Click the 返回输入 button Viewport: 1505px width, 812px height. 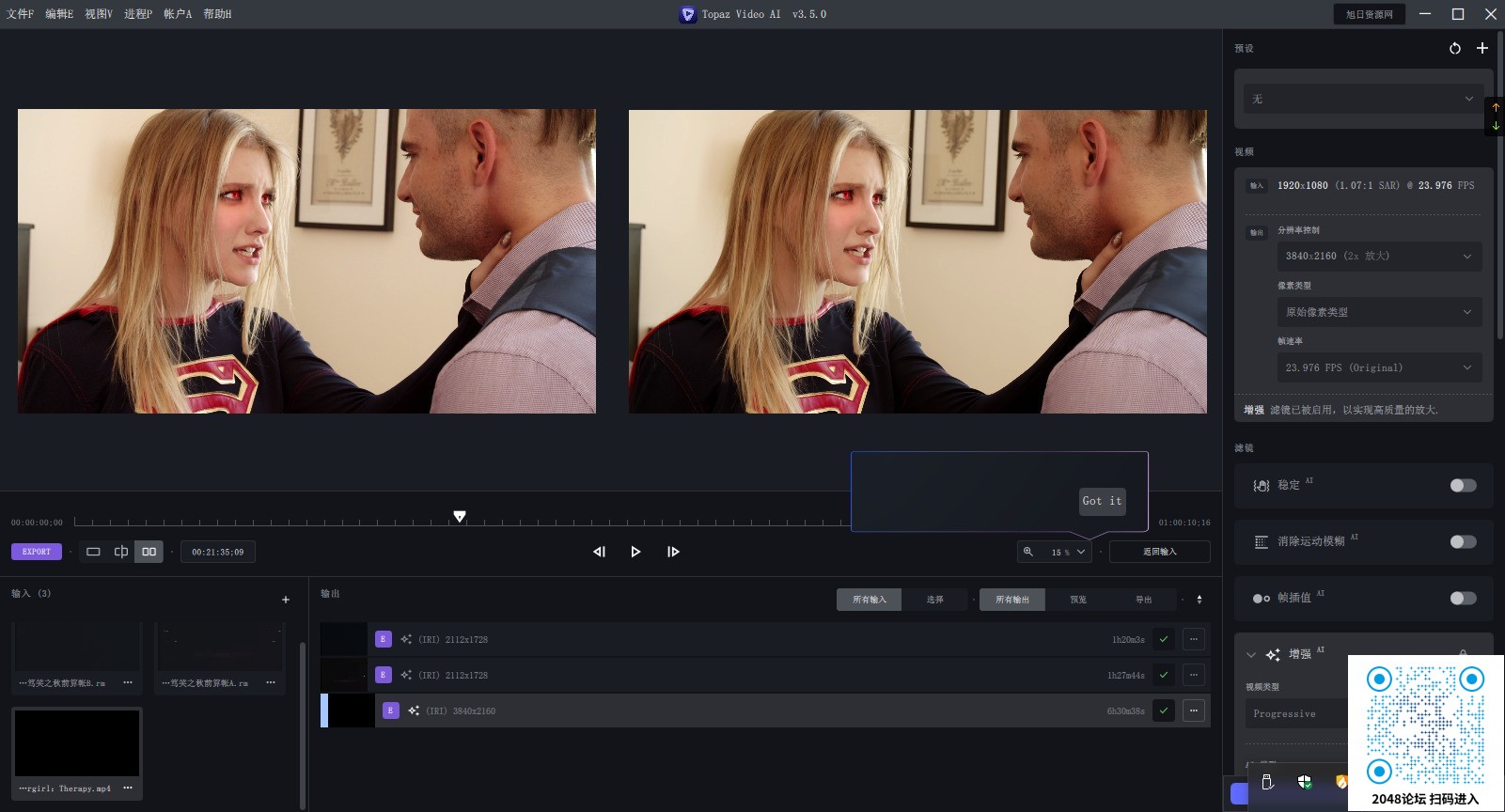click(x=1159, y=552)
